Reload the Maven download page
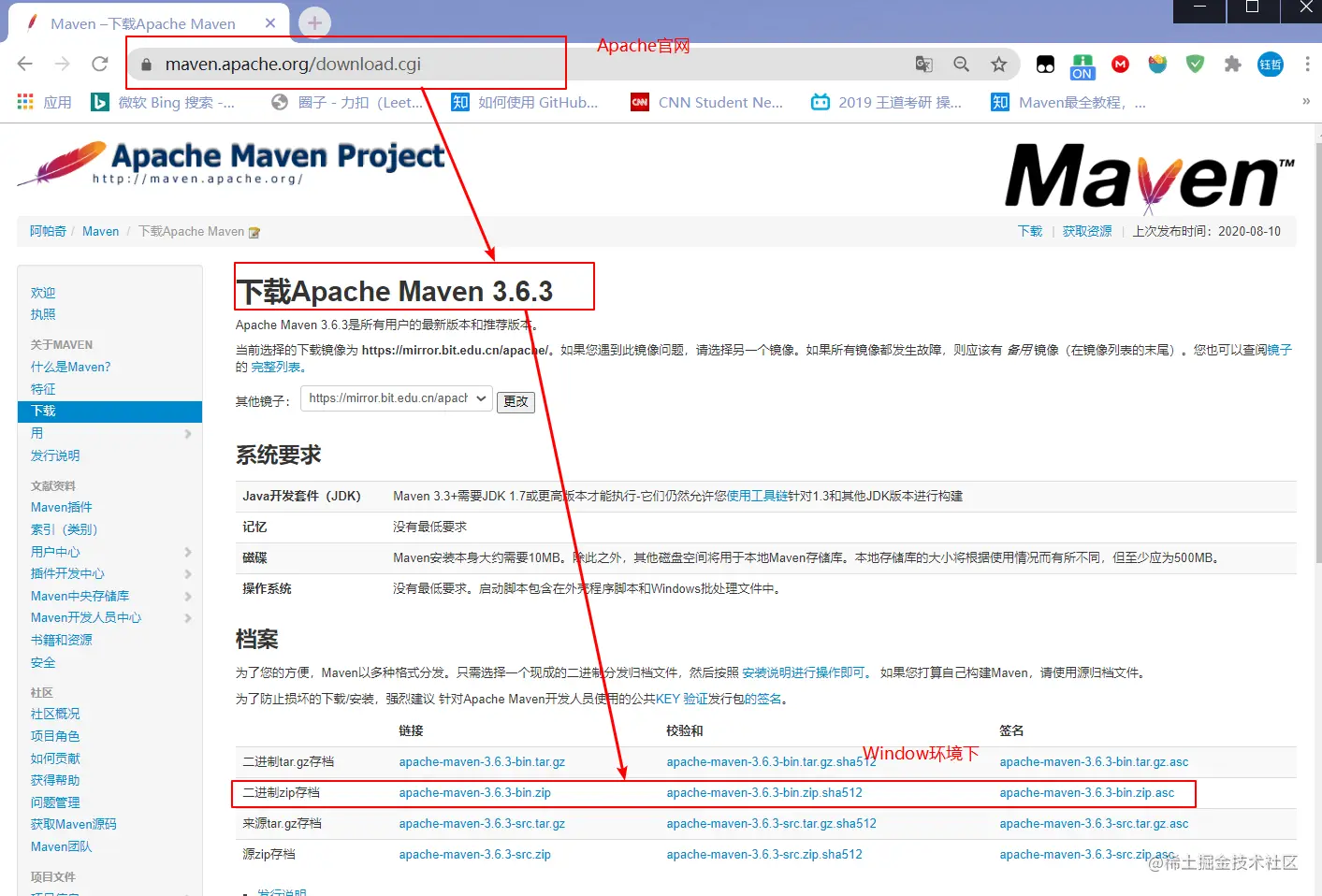 pyautogui.click(x=100, y=64)
